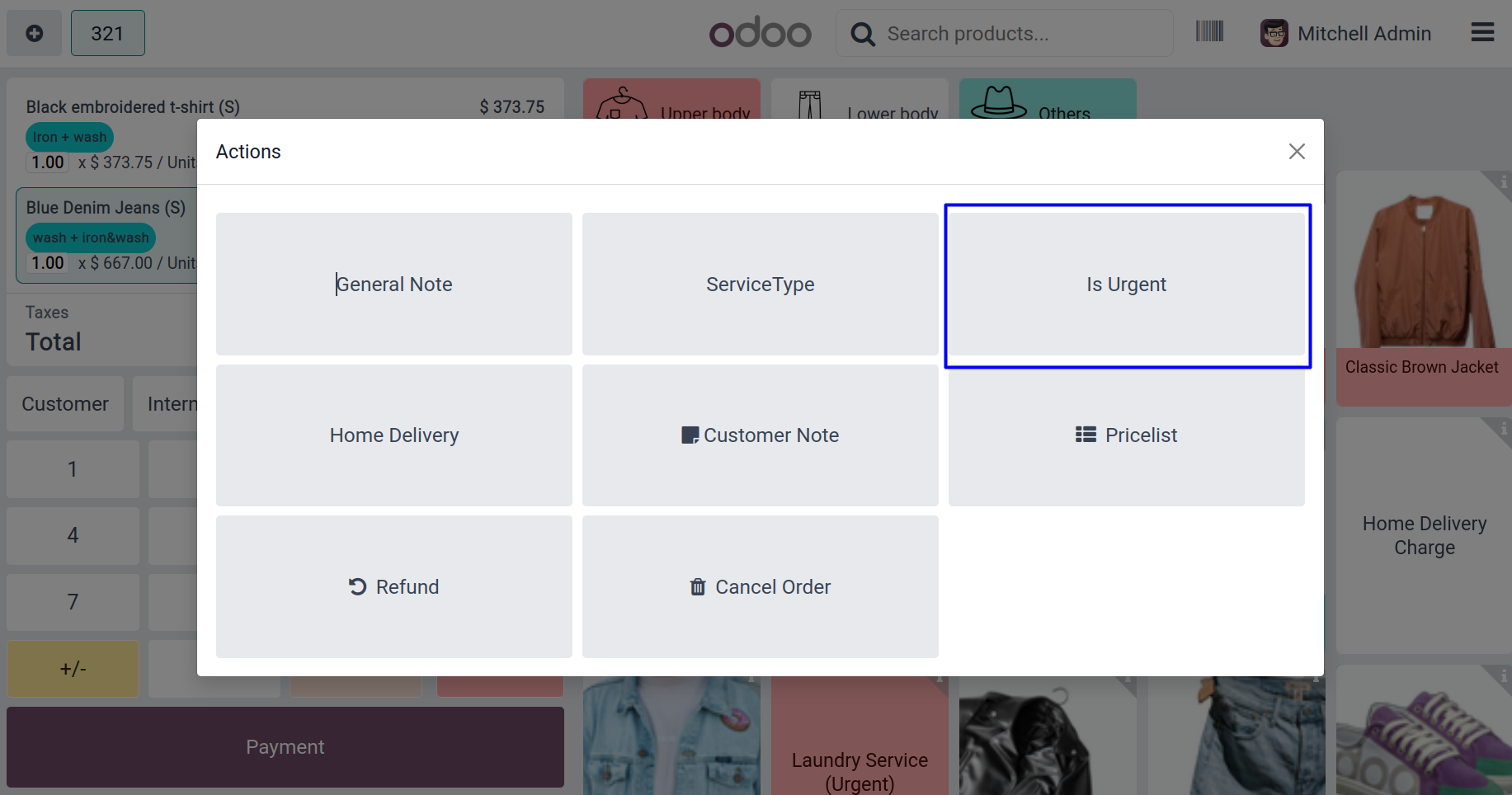Open the ServiceType options

[760, 285]
